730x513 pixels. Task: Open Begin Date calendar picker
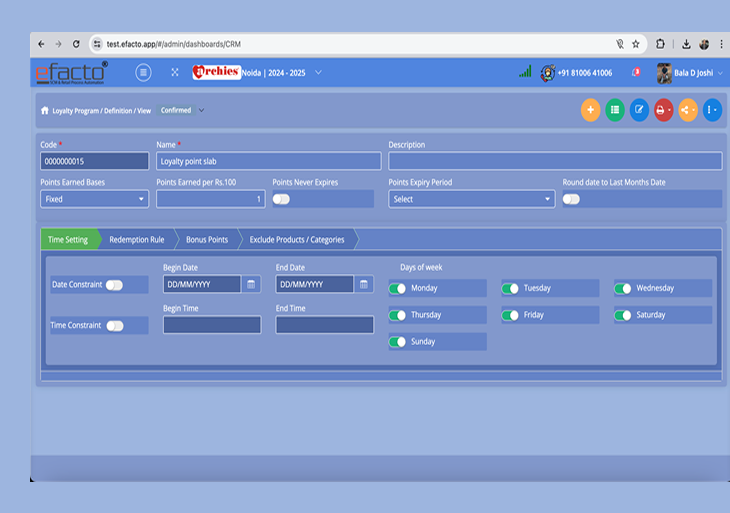251,284
